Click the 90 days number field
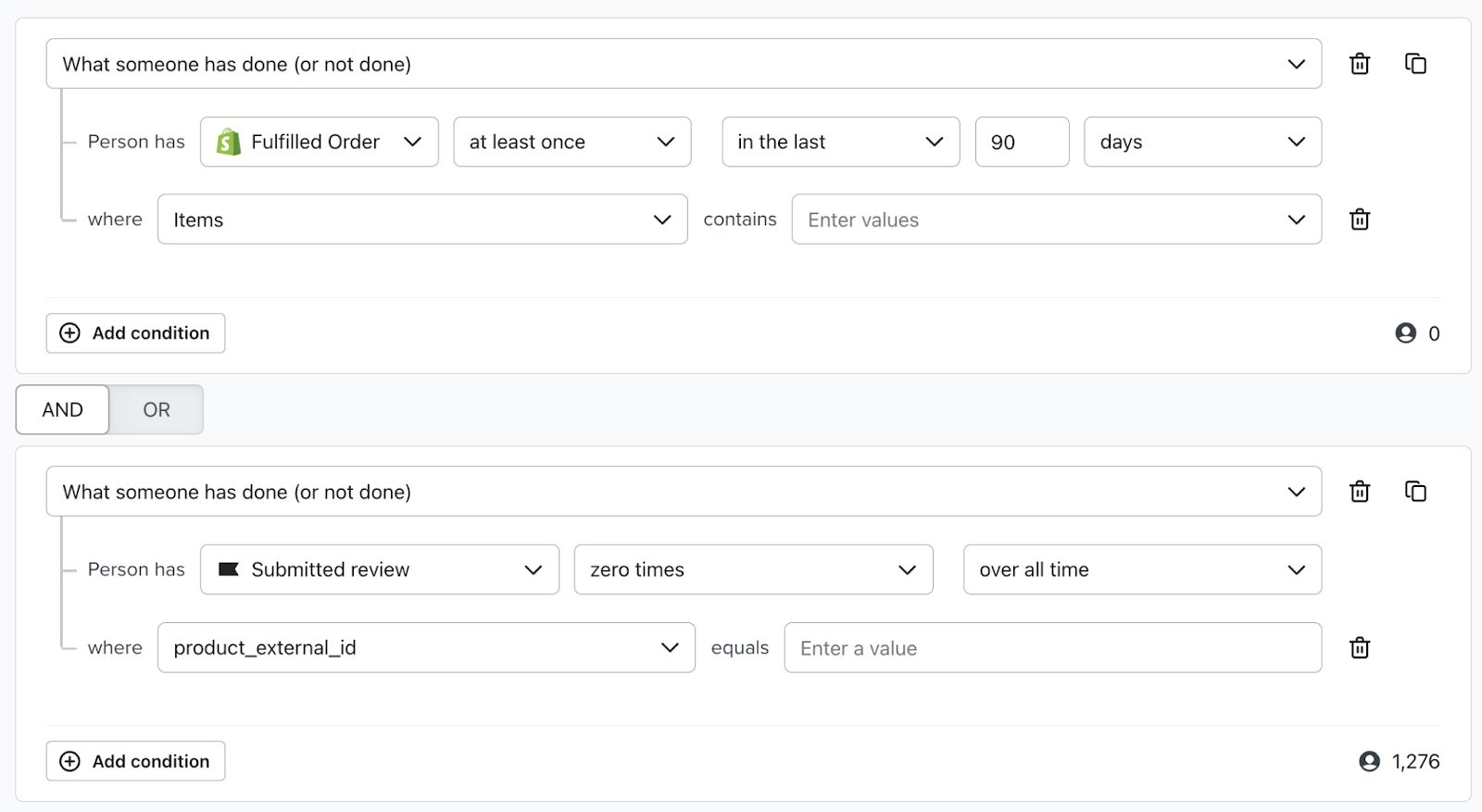The image size is (1482, 812). pyautogui.click(x=1021, y=142)
